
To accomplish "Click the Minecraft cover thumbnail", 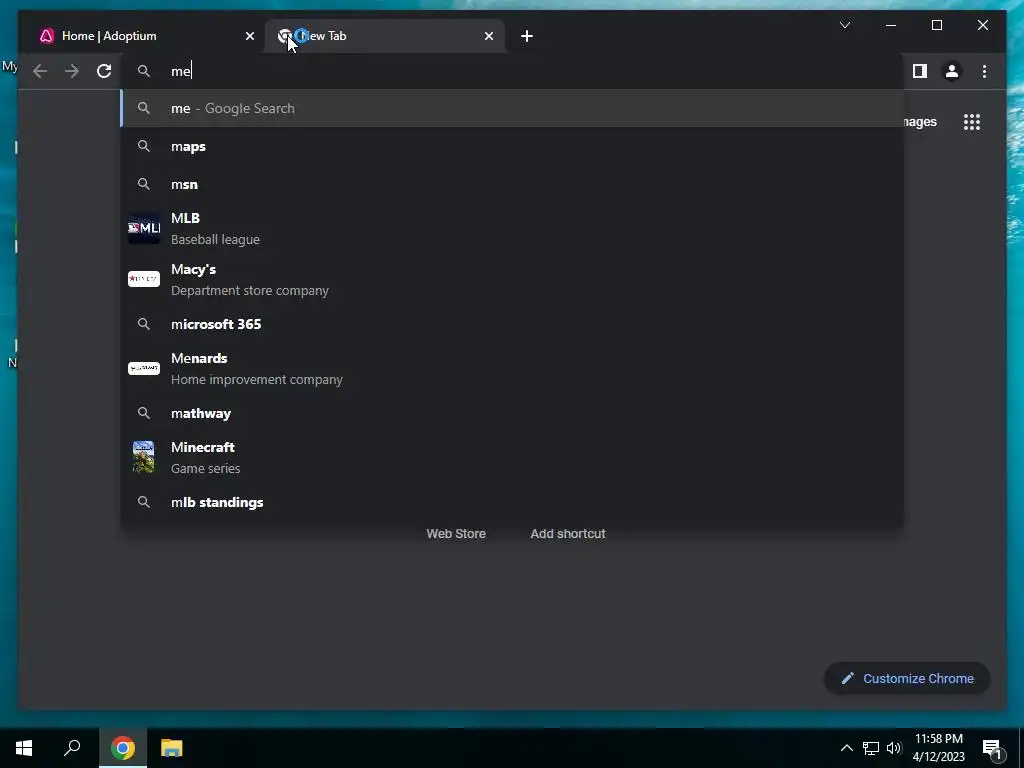I will coord(144,457).
